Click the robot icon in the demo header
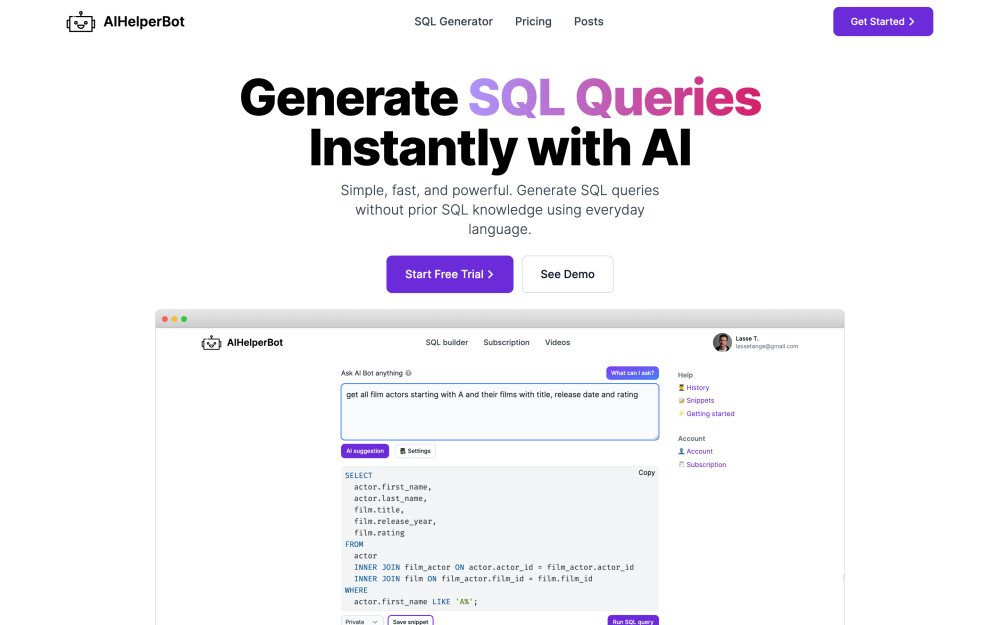Viewport: 1000px width, 625px height. pyautogui.click(x=211, y=342)
